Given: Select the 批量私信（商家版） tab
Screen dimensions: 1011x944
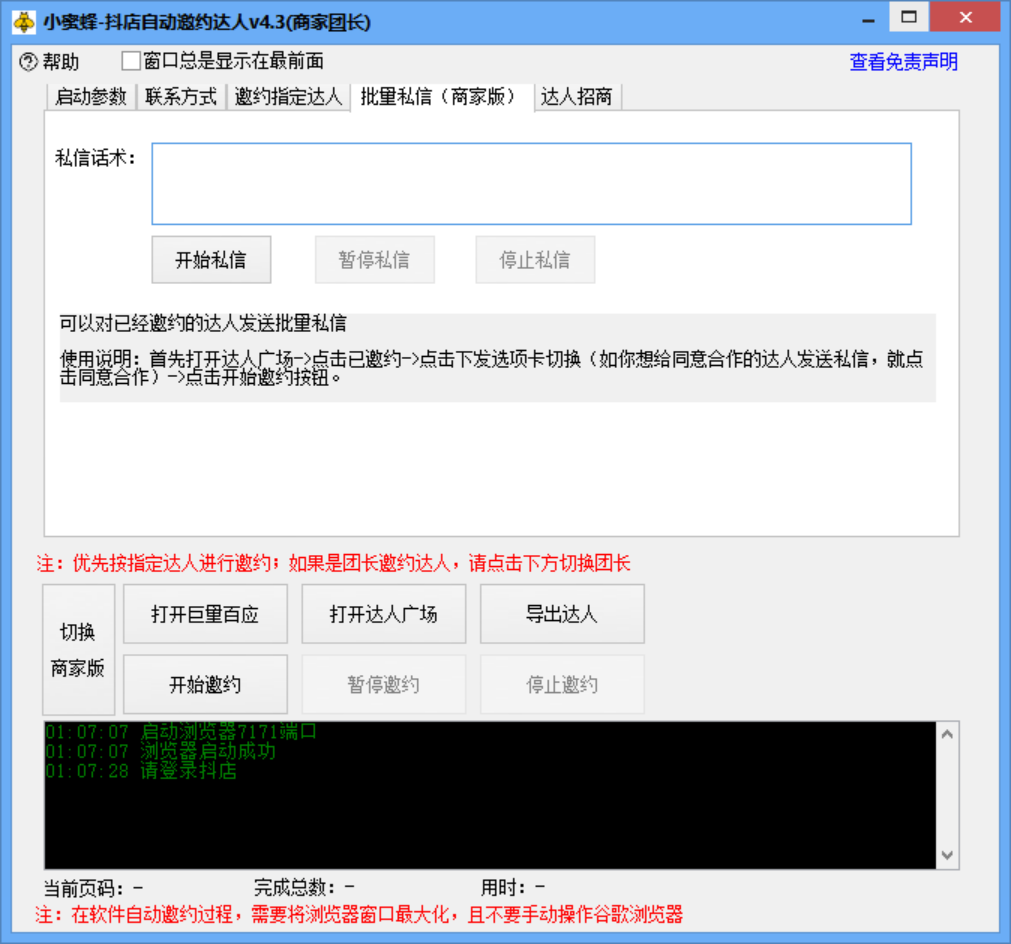Looking at the screenshot, I should coord(436,97).
